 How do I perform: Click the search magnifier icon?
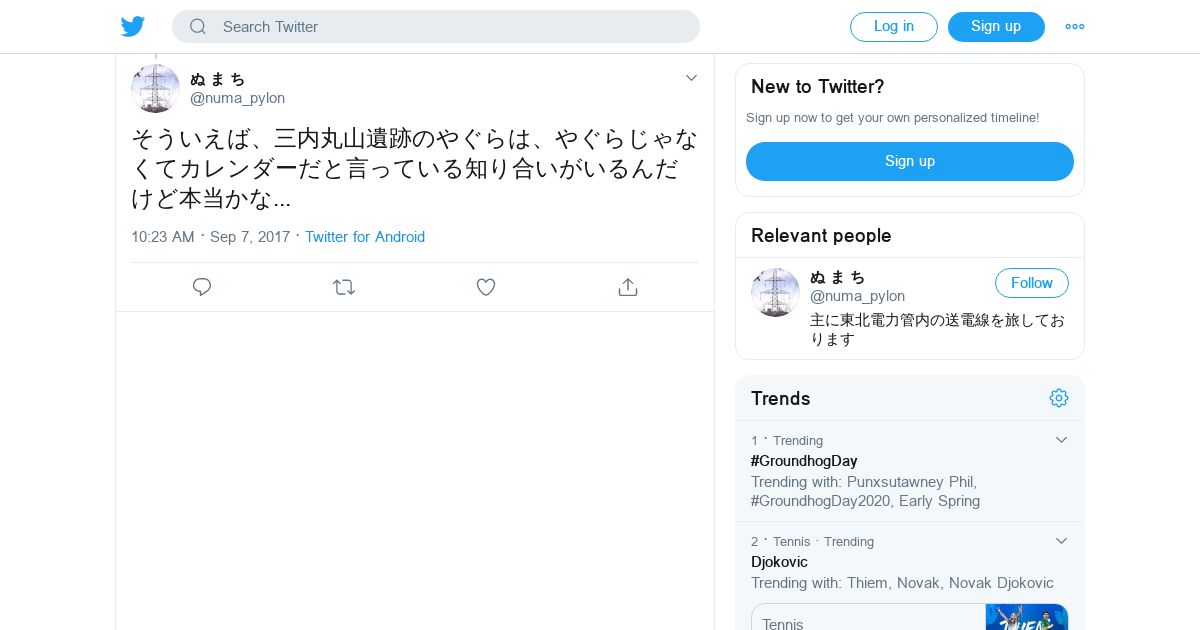tap(198, 27)
